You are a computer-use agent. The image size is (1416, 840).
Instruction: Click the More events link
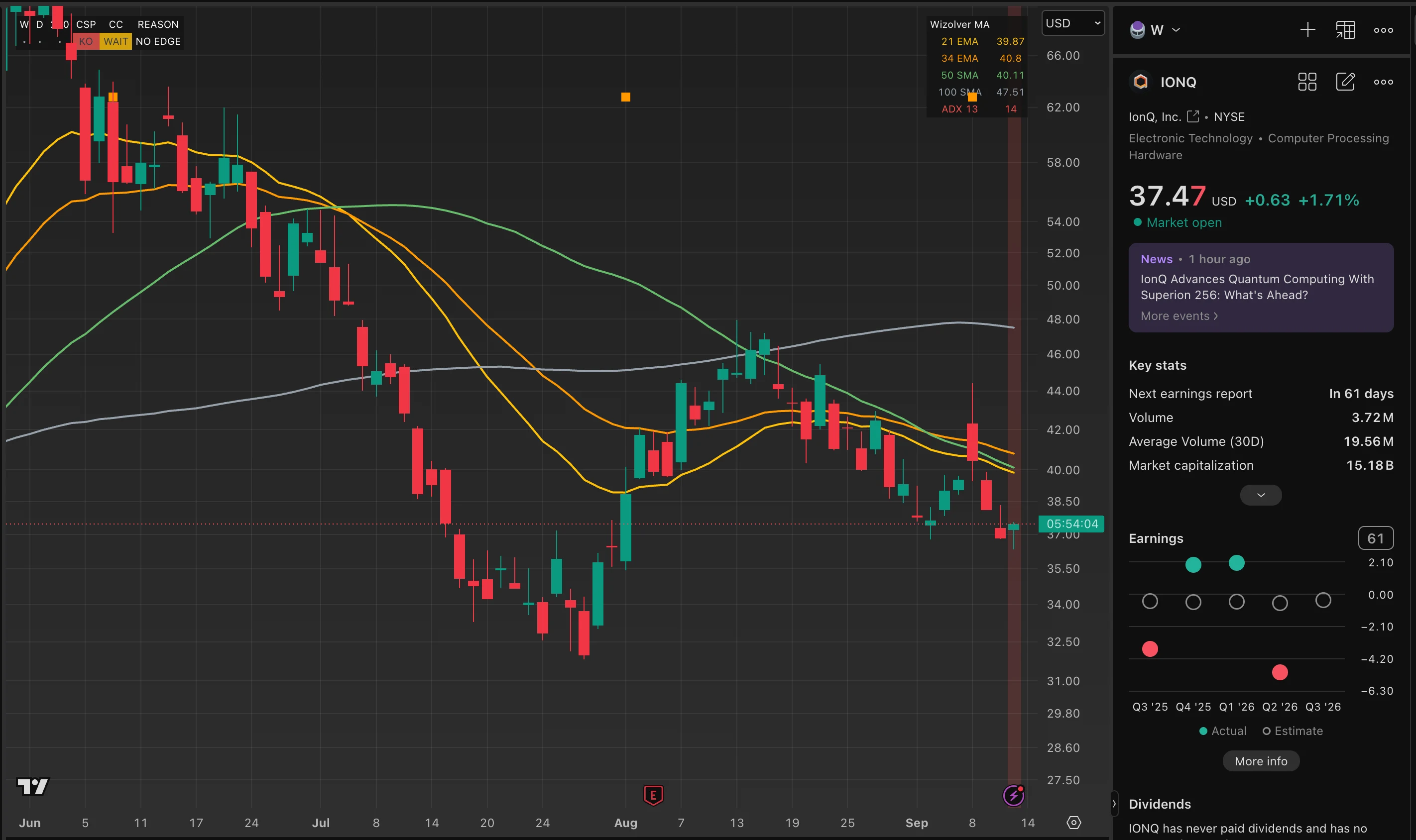1179,316
